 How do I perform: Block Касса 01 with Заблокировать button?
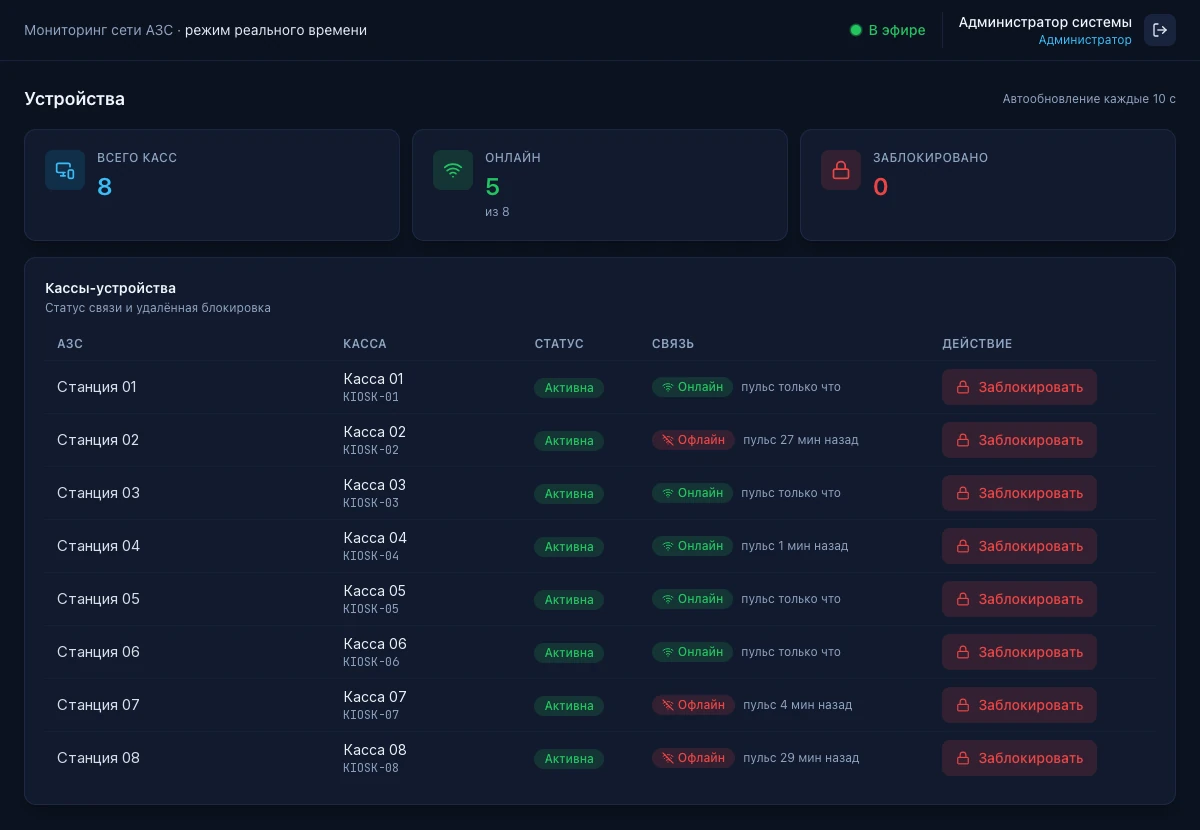[x=1019, y=387]
